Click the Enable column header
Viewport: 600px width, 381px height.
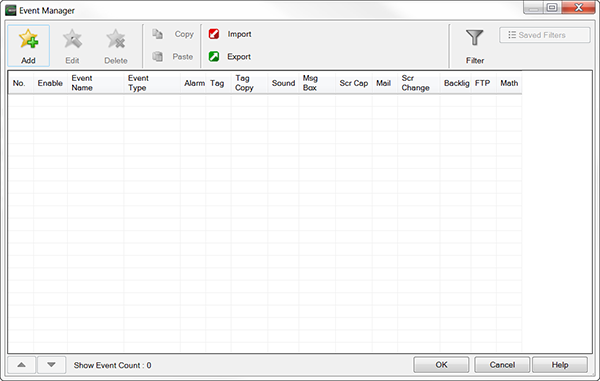pos(50,83)
